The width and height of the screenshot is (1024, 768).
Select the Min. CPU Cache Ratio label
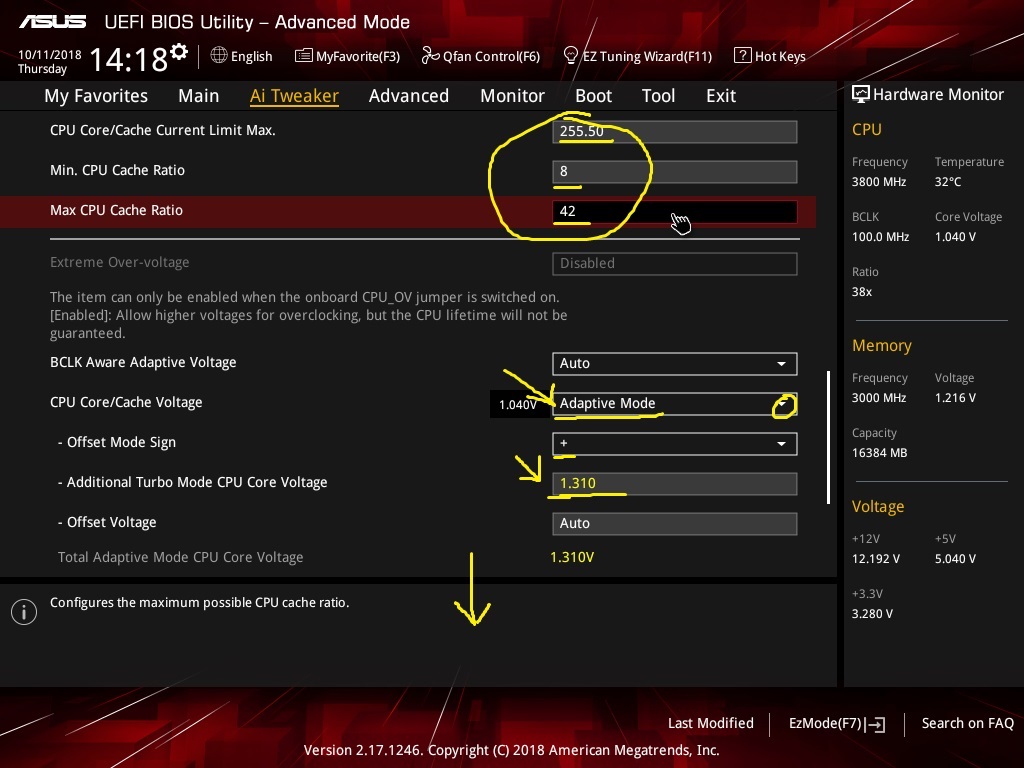click(118, 170)
